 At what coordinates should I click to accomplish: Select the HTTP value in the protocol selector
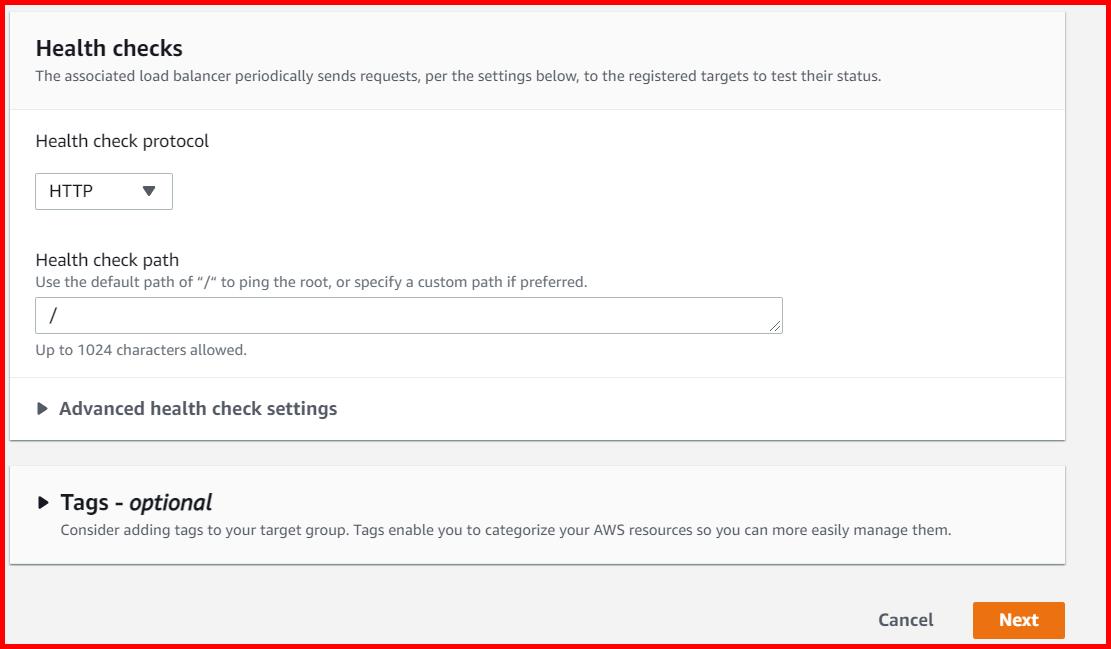(x=72, y=190)
